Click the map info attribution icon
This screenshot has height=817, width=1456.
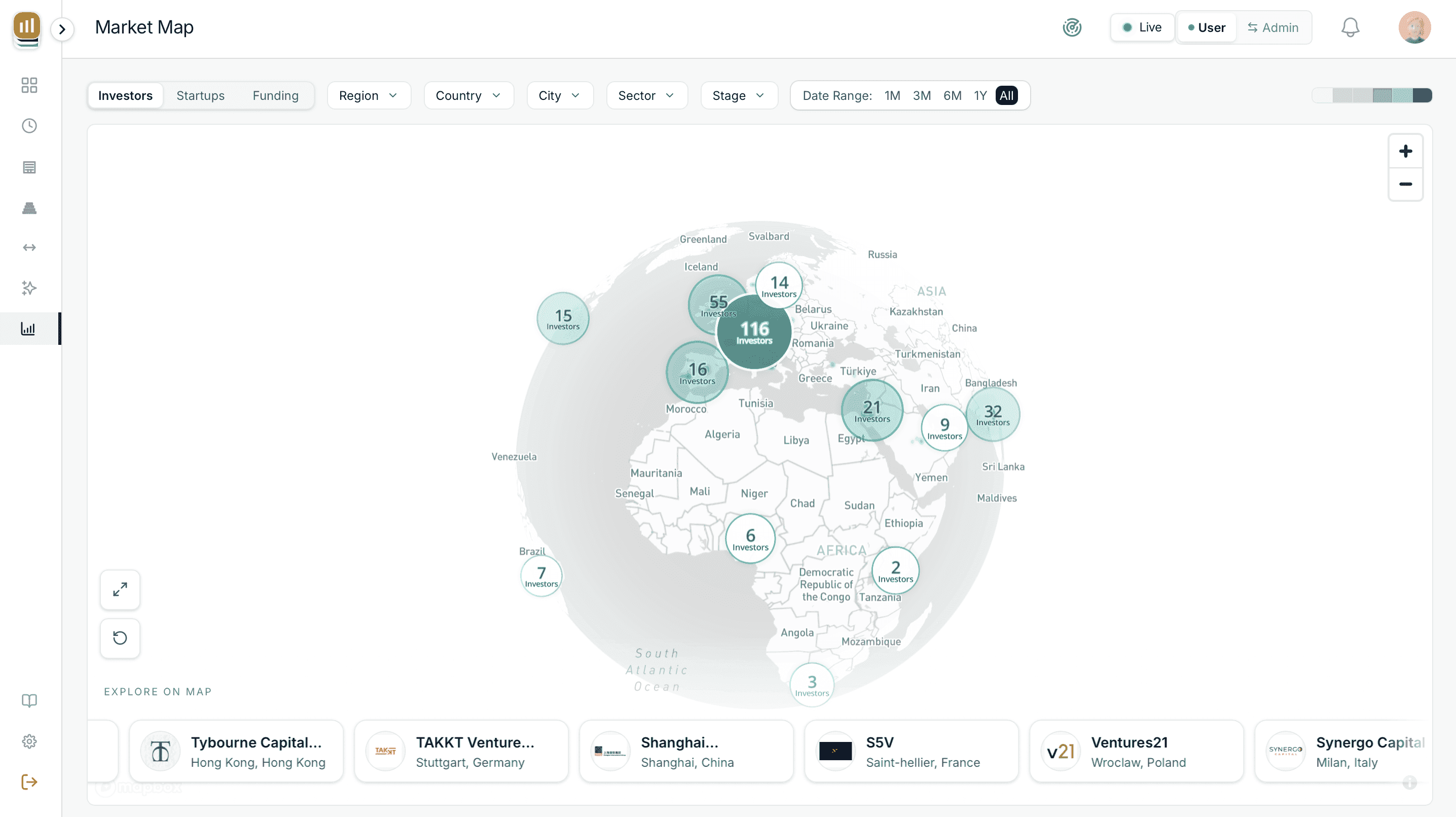tap(1410, 783)
